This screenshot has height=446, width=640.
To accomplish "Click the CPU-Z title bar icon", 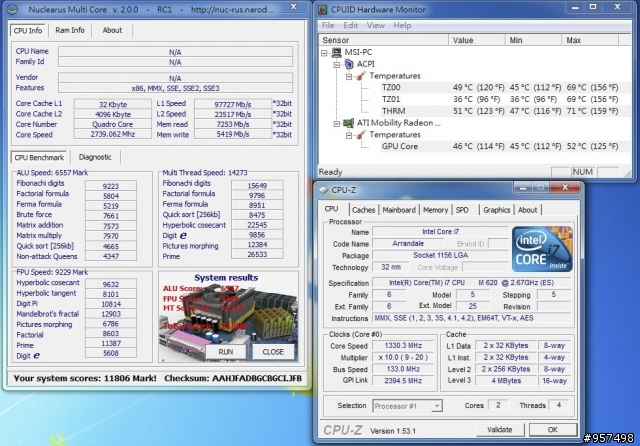I will (x=324, y=190).
